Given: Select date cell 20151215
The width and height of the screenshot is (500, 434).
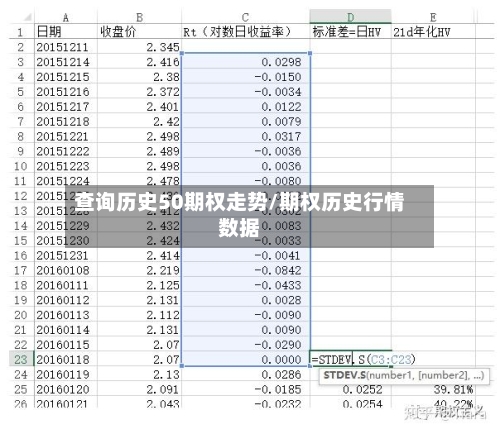Looking at the screenshot, I should coord(66,77).
